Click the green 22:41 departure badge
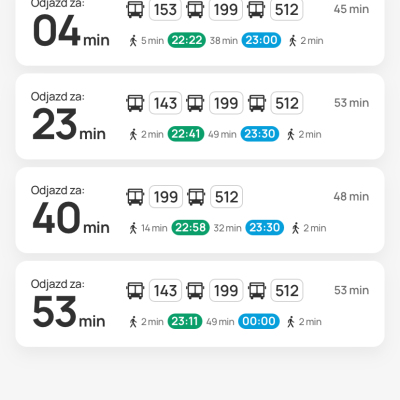 (x=186, y=134)
